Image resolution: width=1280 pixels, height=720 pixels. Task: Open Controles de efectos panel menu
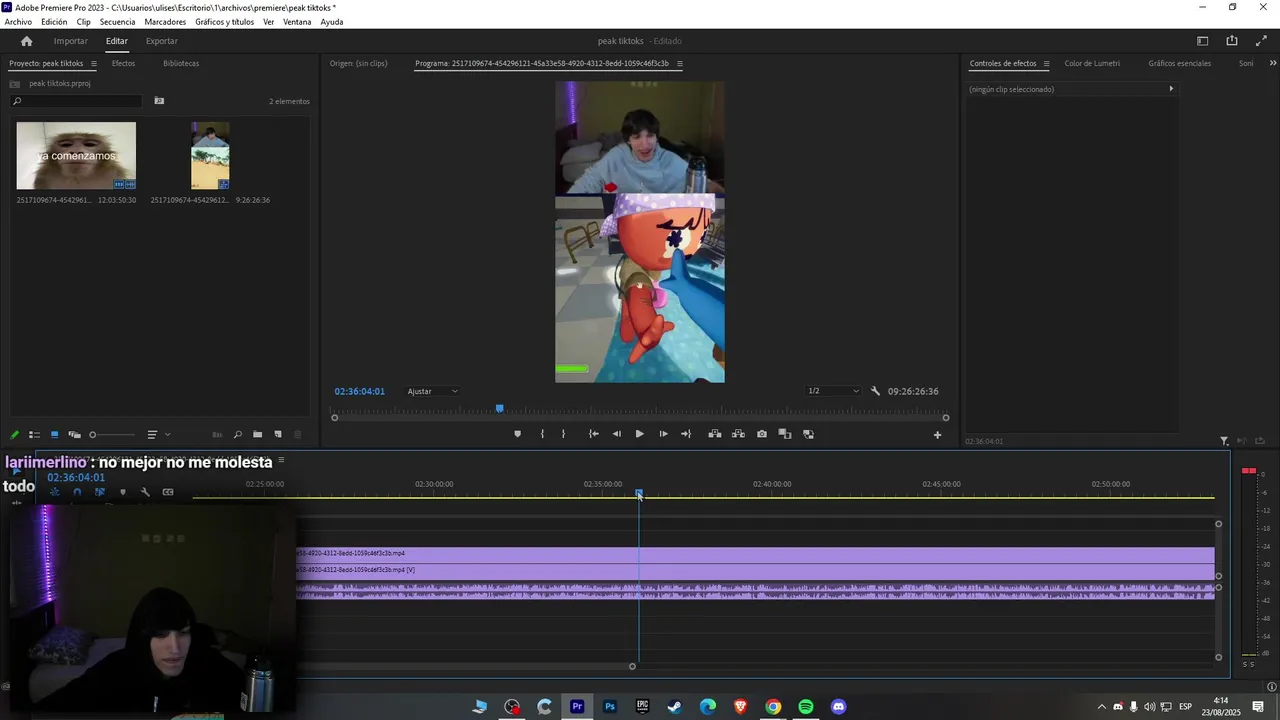(1046, 64)
